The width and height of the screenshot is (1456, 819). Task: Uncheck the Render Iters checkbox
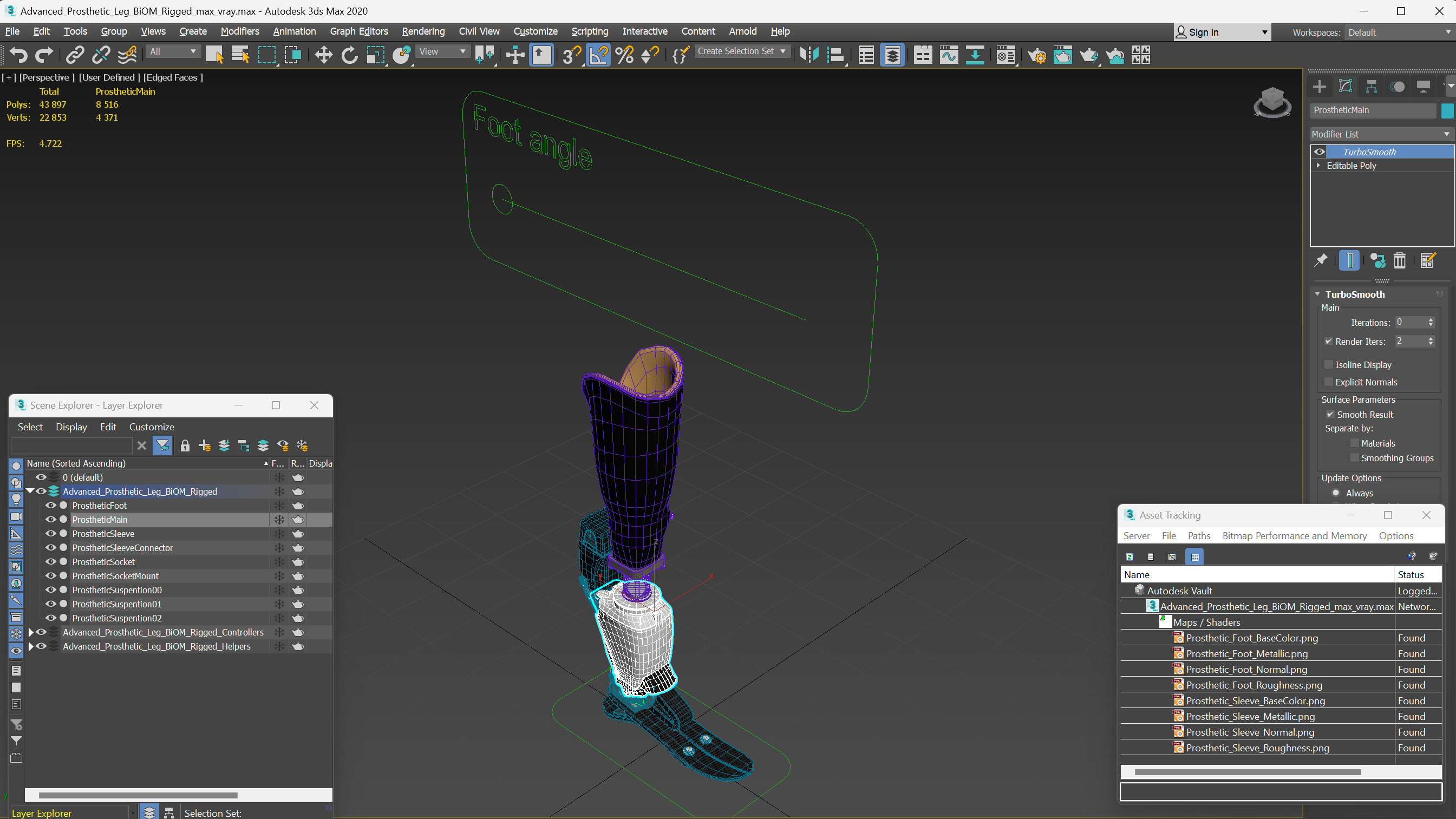click(1328, 342)
